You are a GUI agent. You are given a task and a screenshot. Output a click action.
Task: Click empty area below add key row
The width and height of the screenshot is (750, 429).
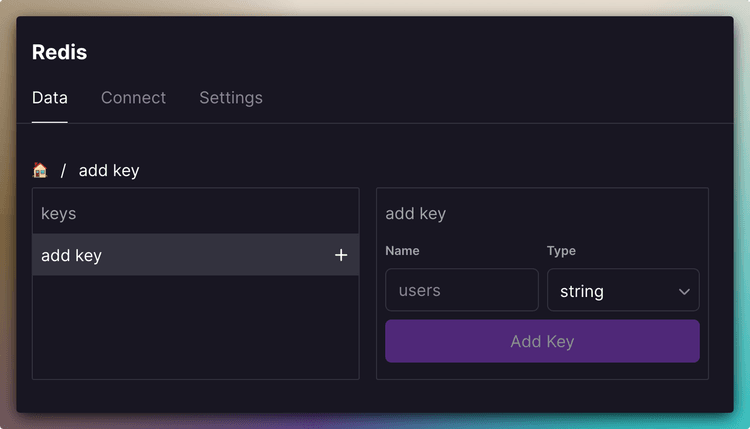pyautogui.click(x=195, y=328)
